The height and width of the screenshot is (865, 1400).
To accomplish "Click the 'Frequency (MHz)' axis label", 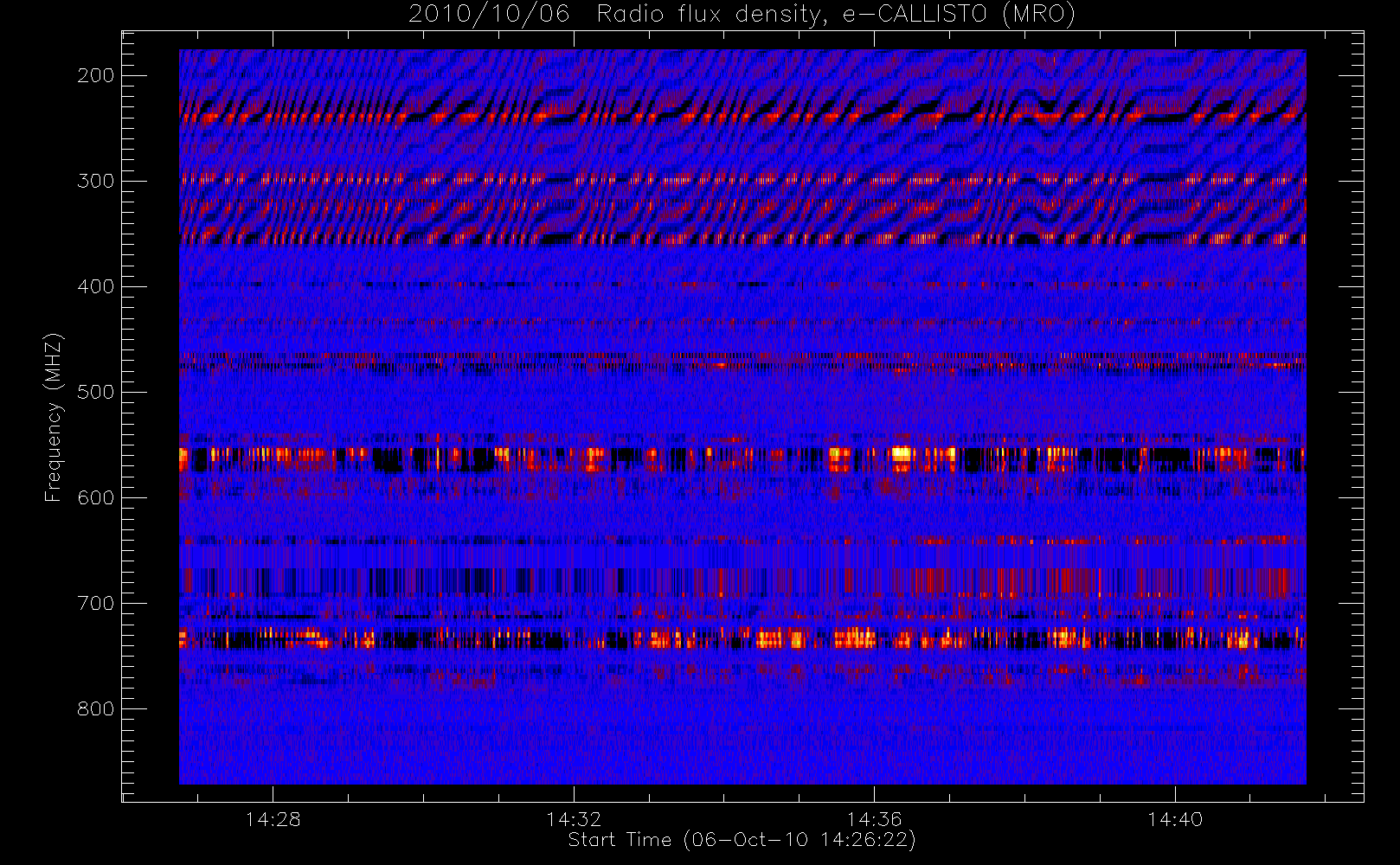I will point(54,417).
